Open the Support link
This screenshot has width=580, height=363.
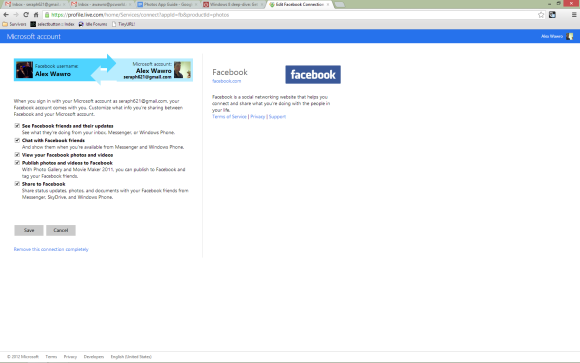[x=277, y=117]
